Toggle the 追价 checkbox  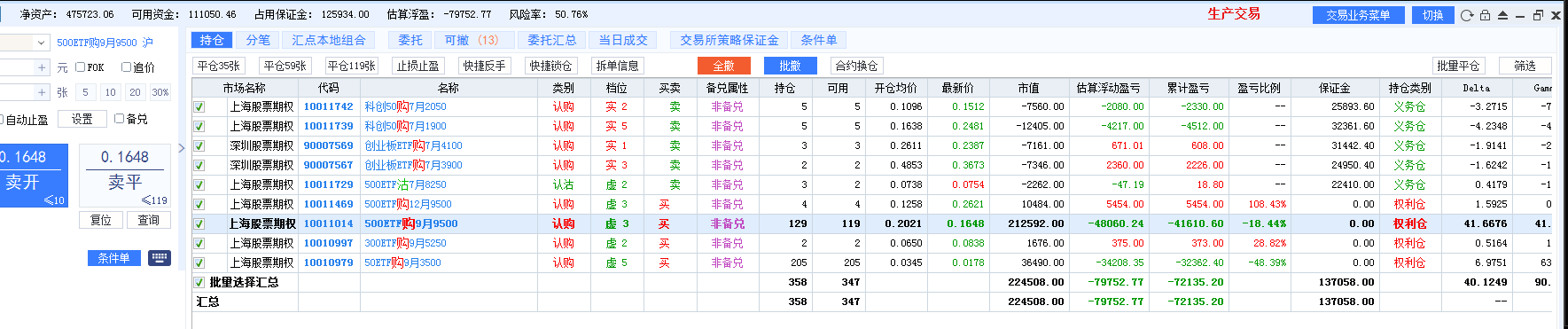(126, 67)
